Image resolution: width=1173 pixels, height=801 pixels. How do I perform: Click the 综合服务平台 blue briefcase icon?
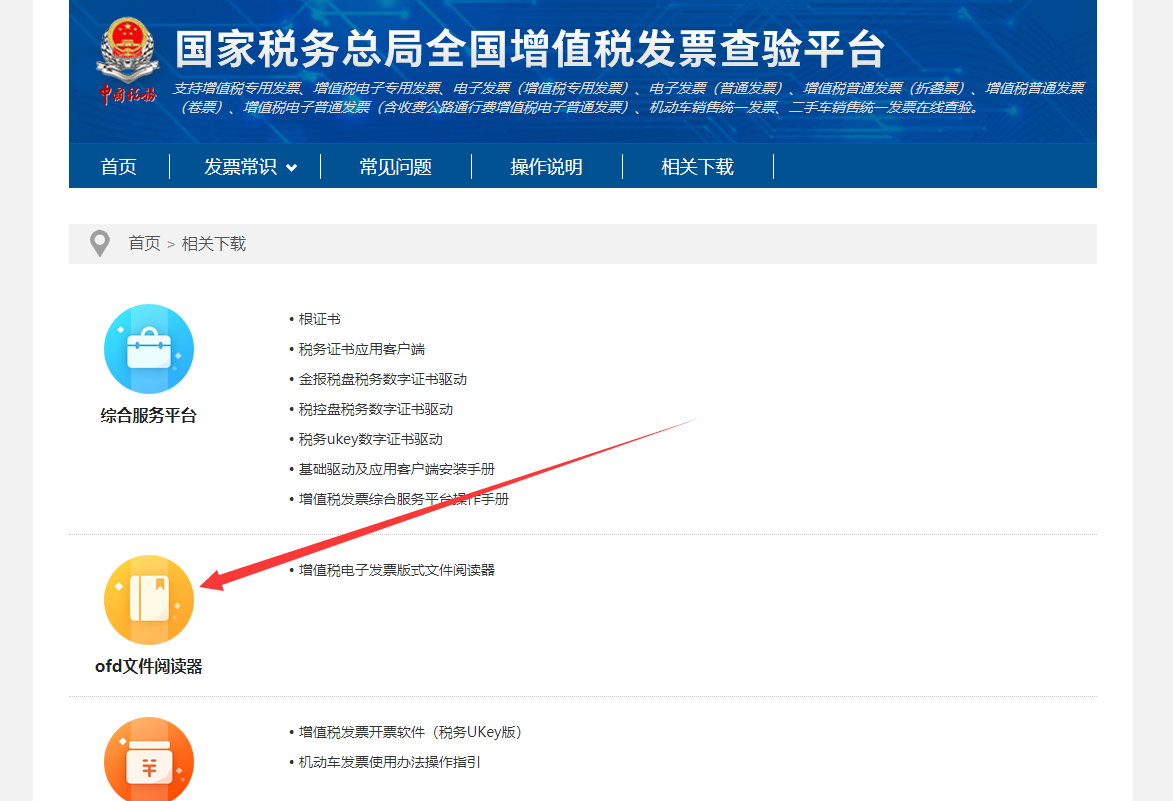point(148,349)
